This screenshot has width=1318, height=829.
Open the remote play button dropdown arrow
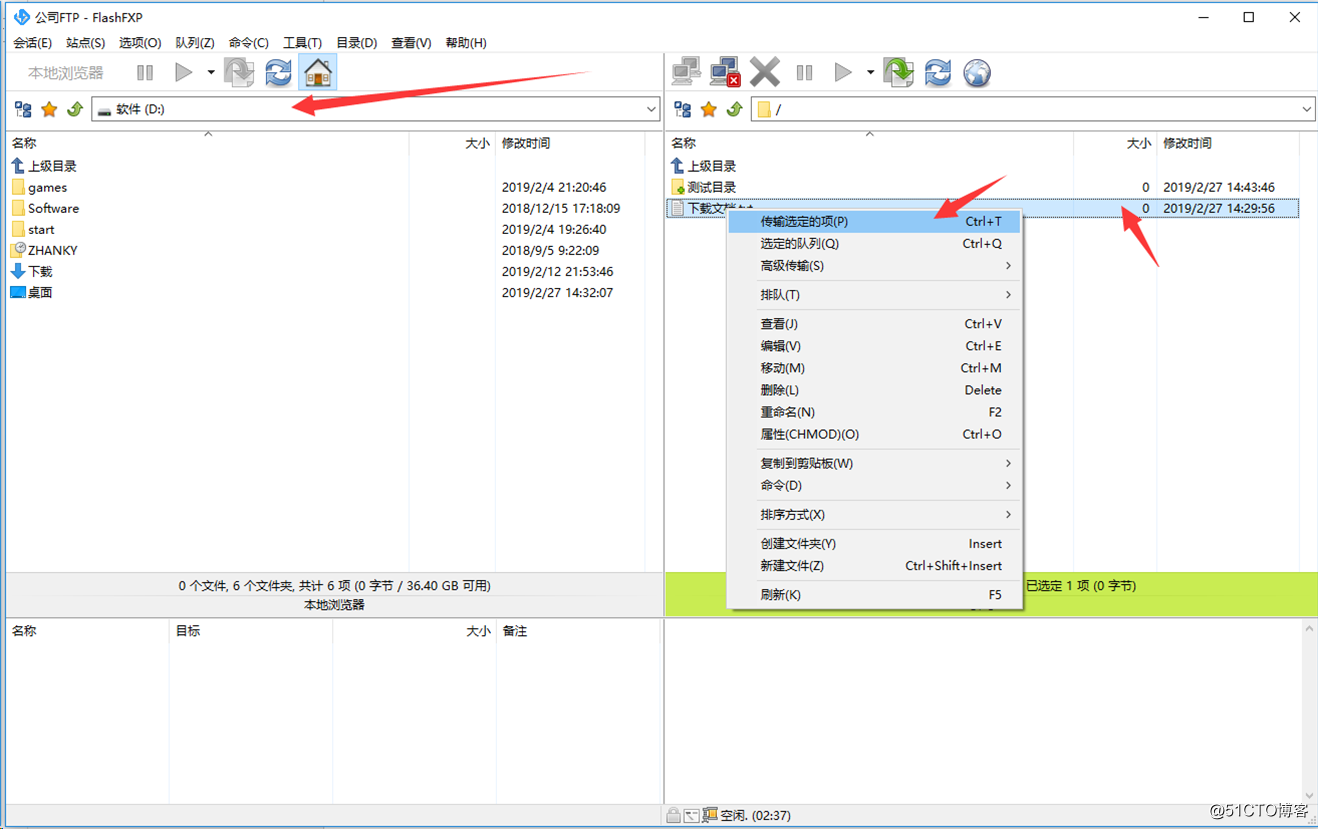(870, 72)
